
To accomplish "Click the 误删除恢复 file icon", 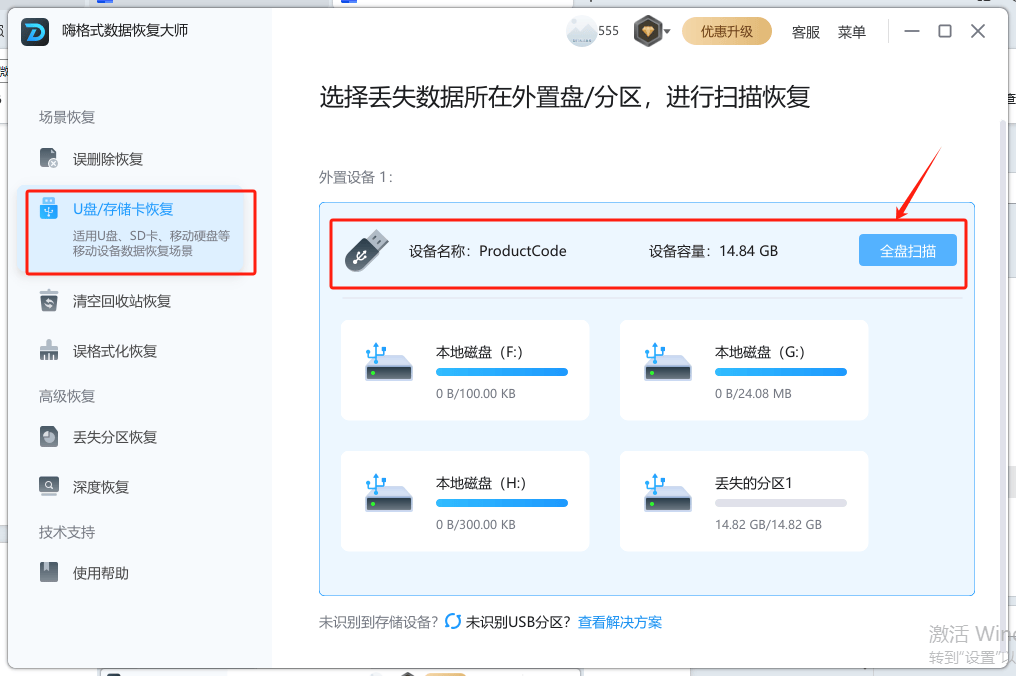I will (49, 158).
